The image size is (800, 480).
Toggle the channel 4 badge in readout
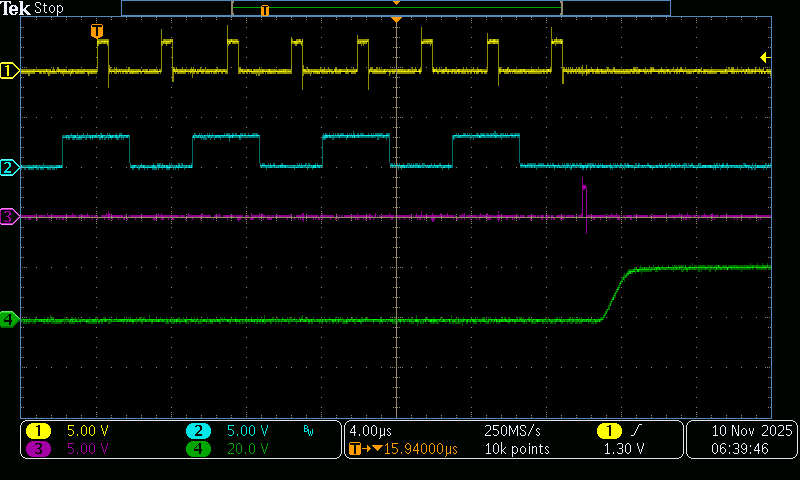click(x=199, y=449)
